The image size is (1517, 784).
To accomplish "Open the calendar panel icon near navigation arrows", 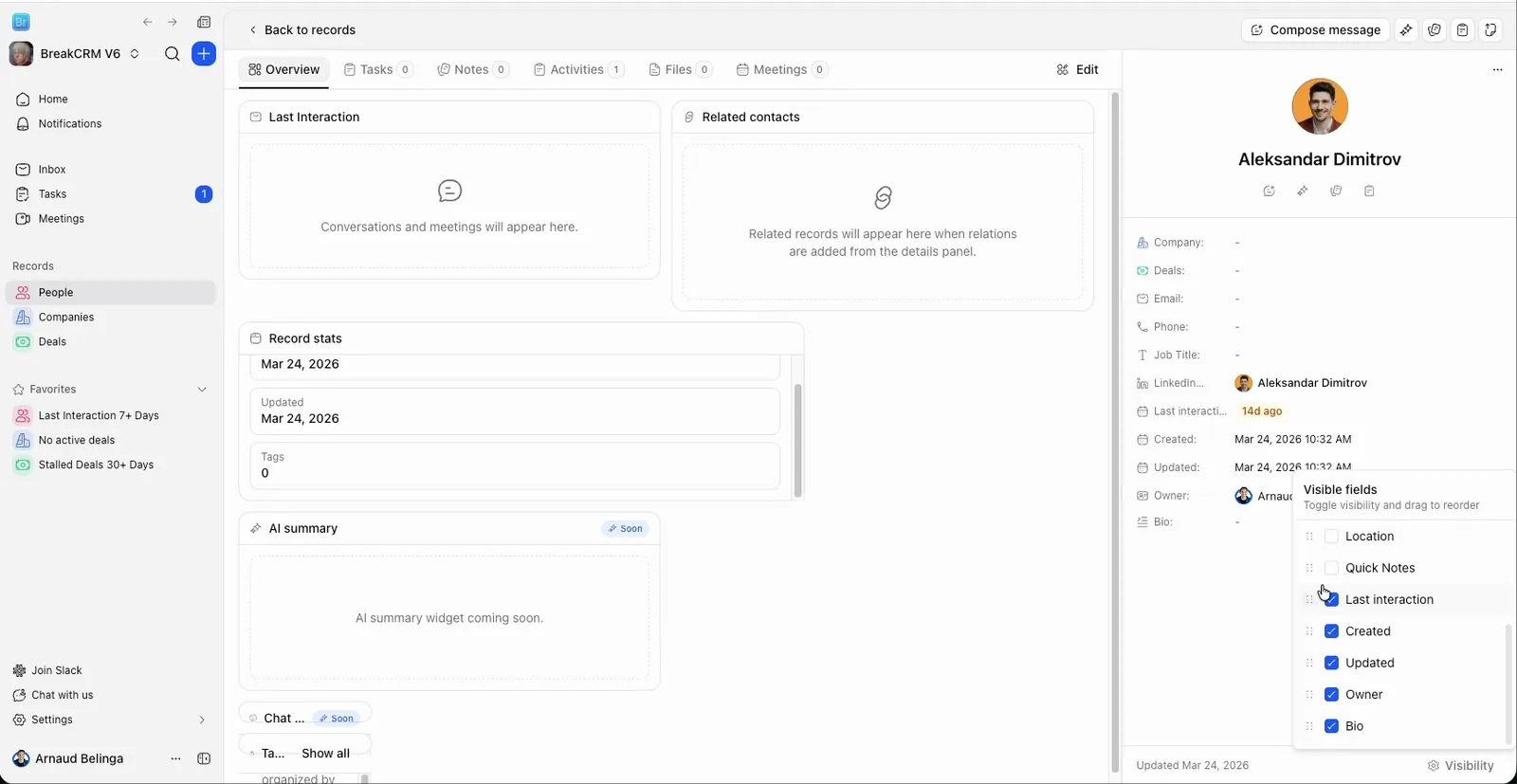I will (204, 22).
